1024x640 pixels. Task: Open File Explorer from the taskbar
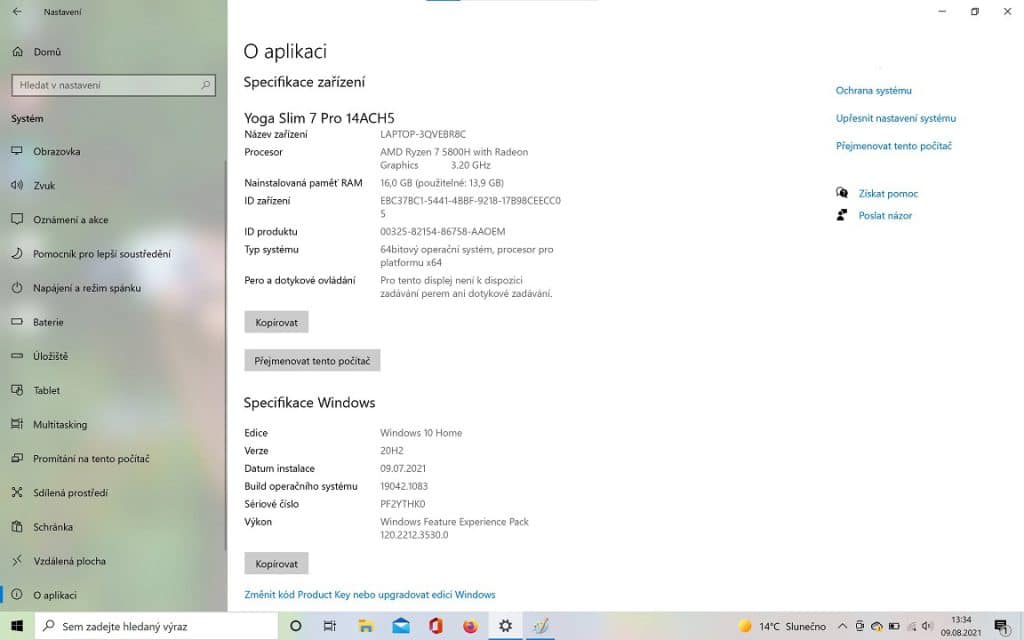(x=366, y=626)
